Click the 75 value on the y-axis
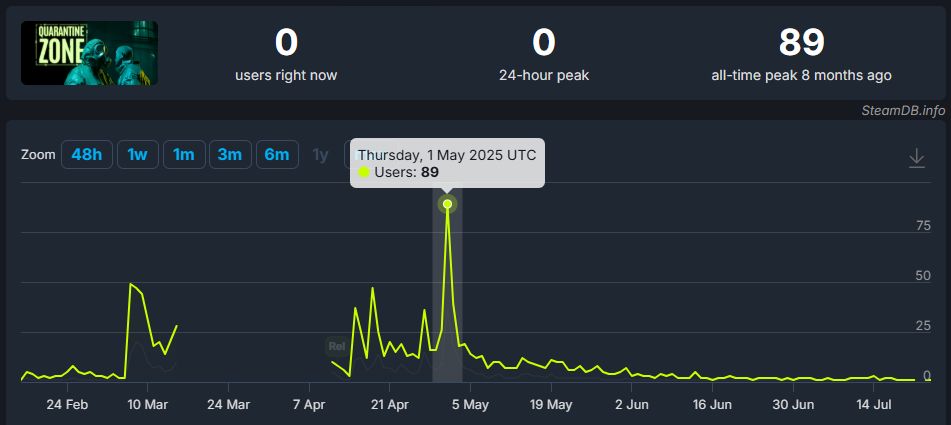Screen dimensions: 951x425 click(x=923, y=226)
